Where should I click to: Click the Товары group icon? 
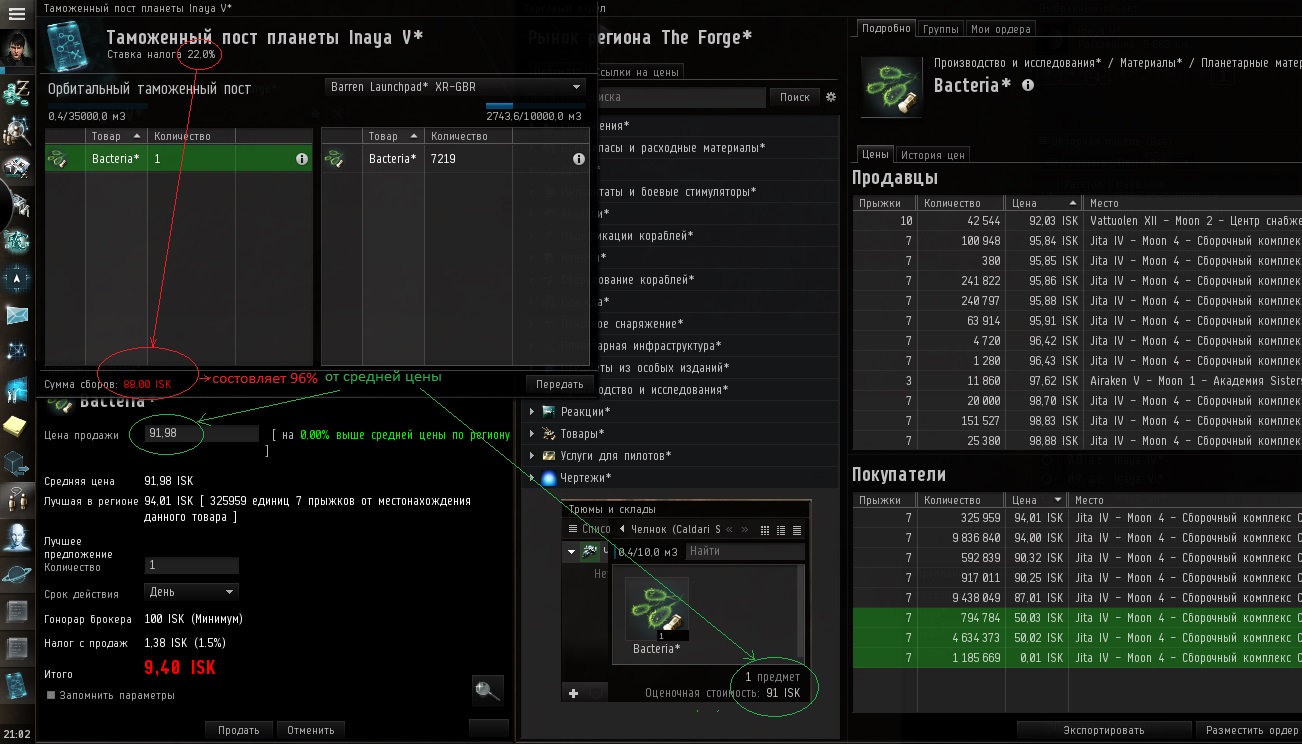coord(547,433)
